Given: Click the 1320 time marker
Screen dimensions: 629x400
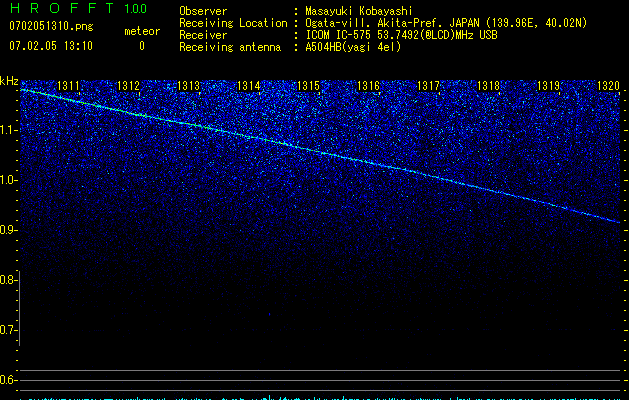Looking at the screenshot, I should pyautogui.click(x=609, y=85).
